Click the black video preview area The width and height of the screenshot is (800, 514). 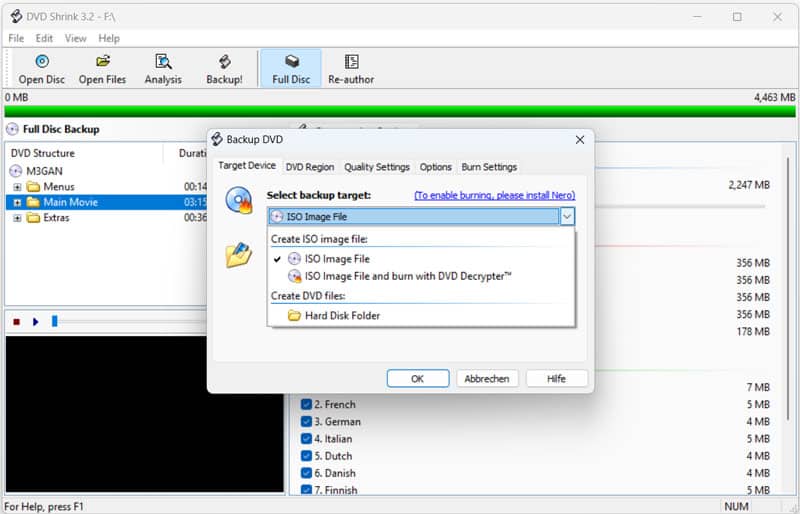[145, 413]
